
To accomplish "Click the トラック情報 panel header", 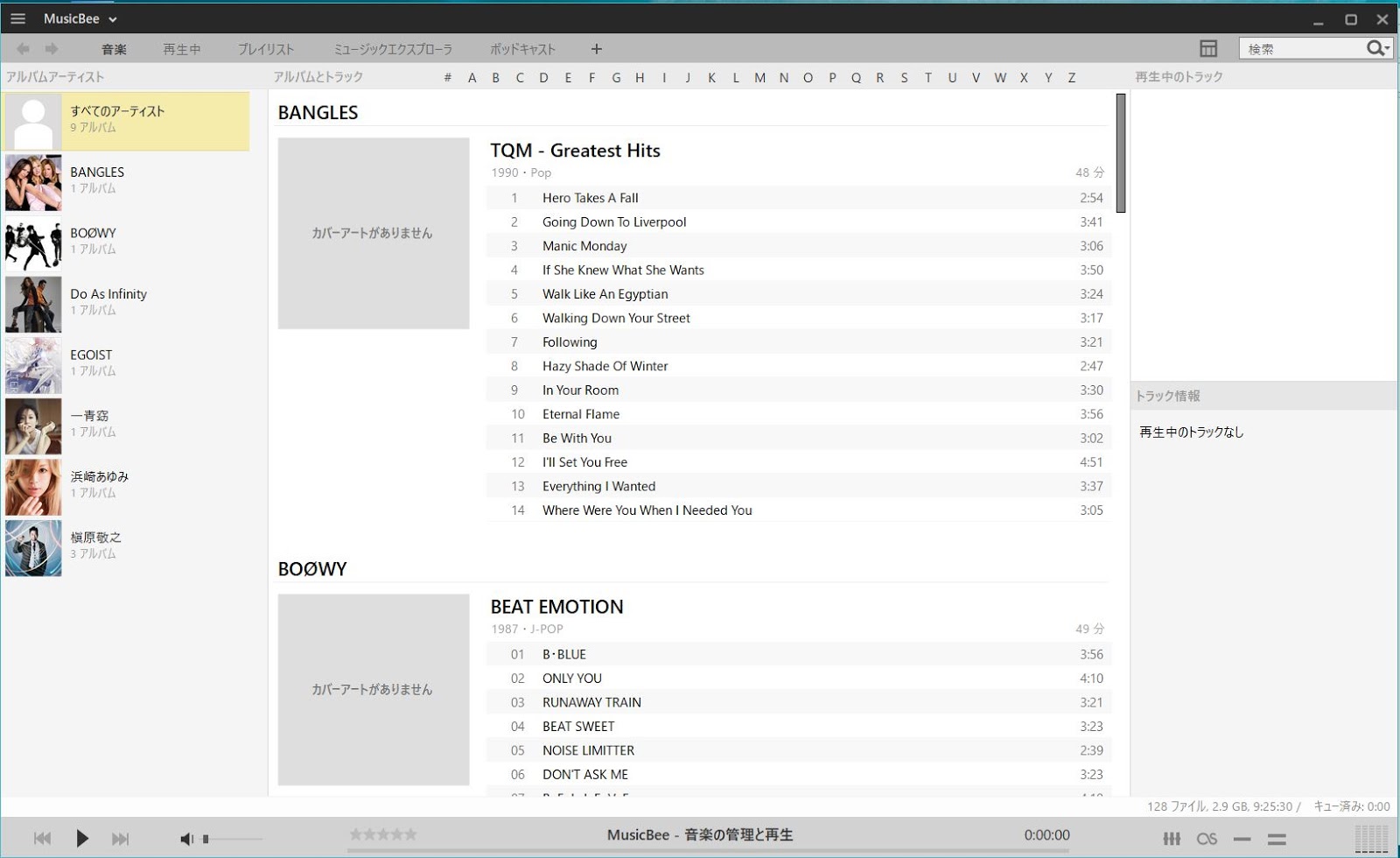I will point(1168,396).
